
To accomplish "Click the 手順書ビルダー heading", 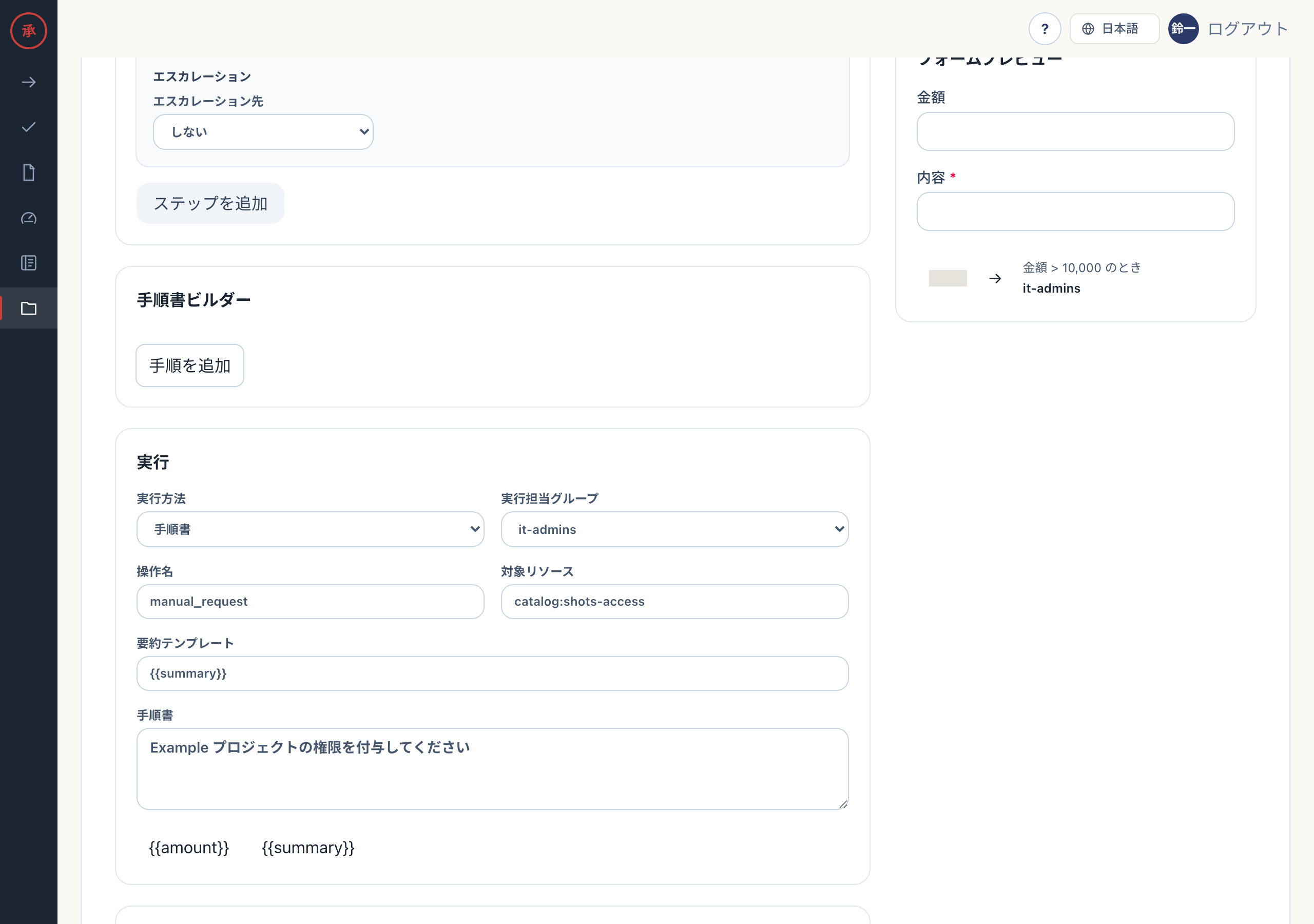I will coord(194,299).
